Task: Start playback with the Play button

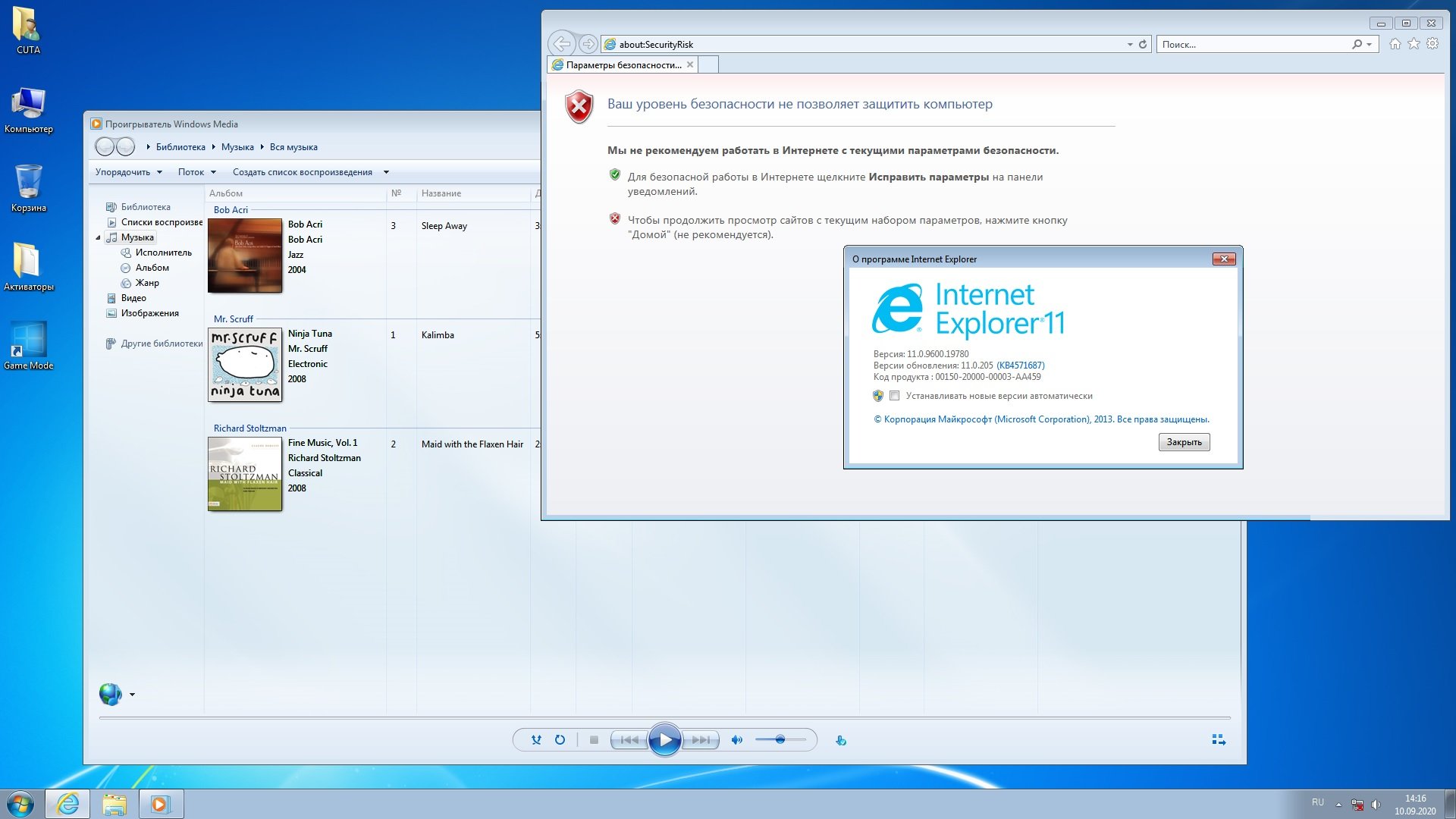Action: (x=665, y=740)
